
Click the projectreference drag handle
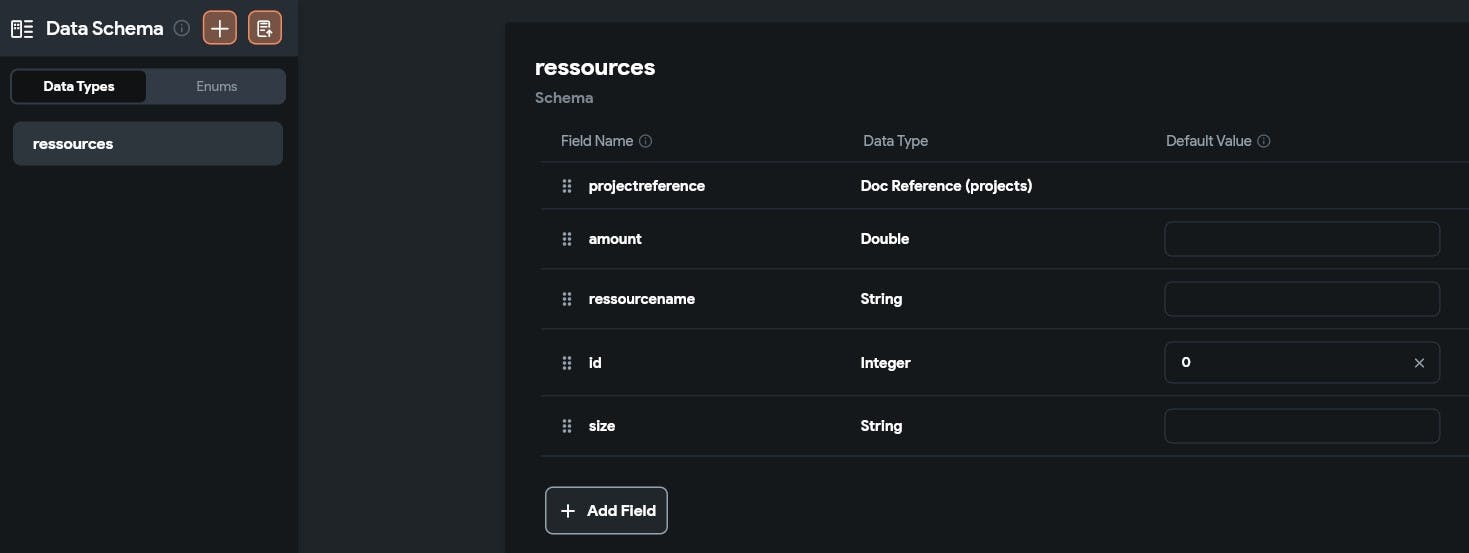tap(567, 186)
